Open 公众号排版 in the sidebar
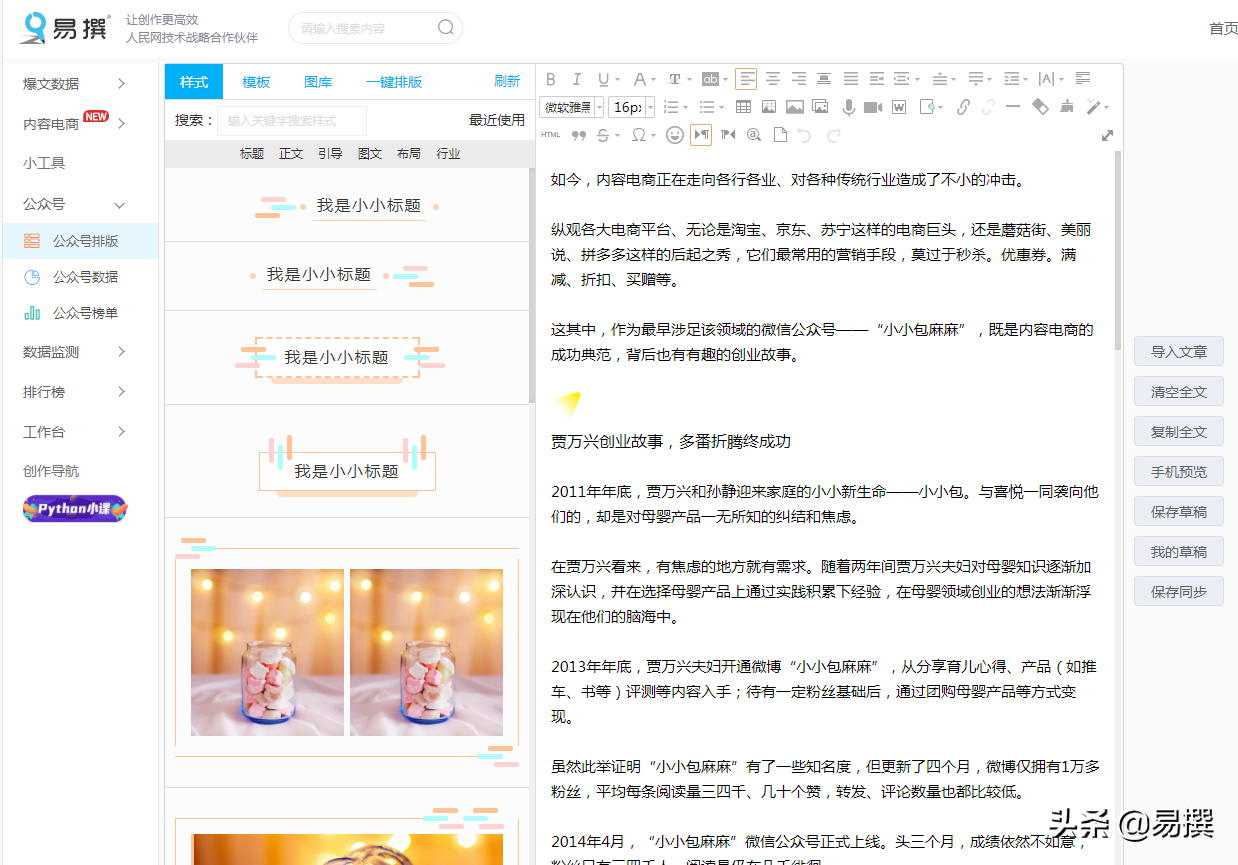 (x=80, y=241)
